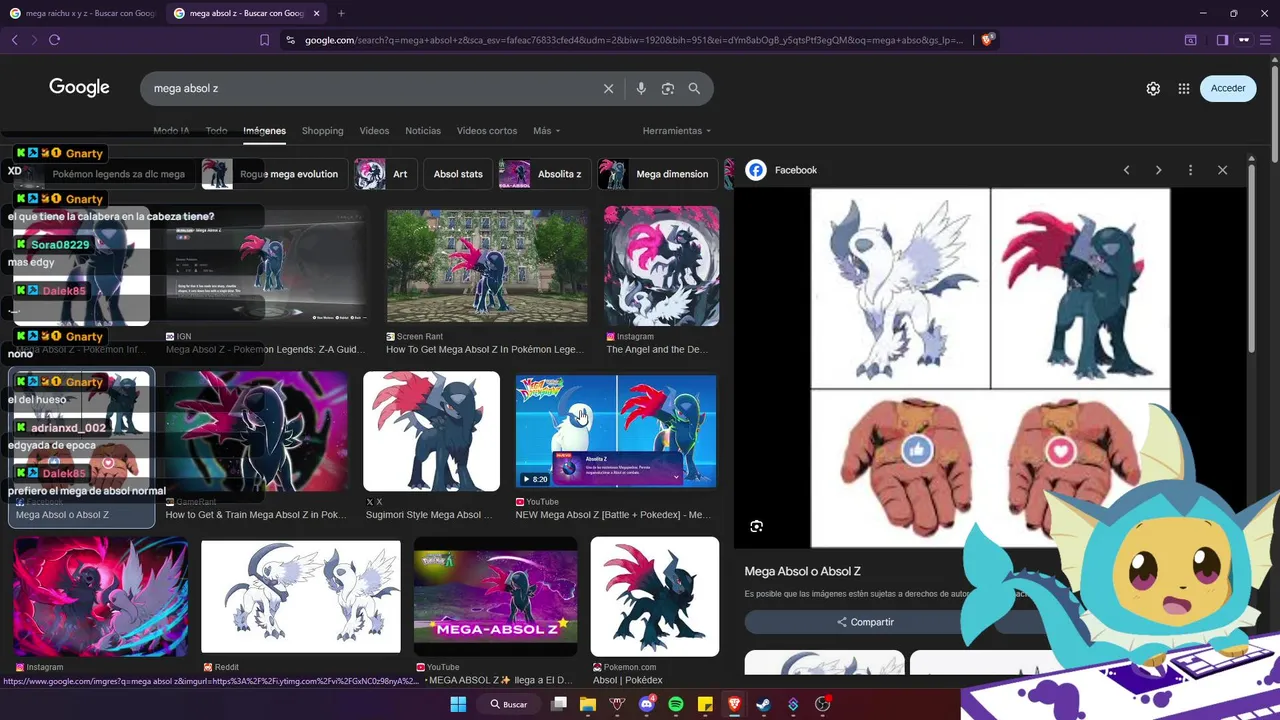Click the browser address bar URL

[x=633, y=40]
